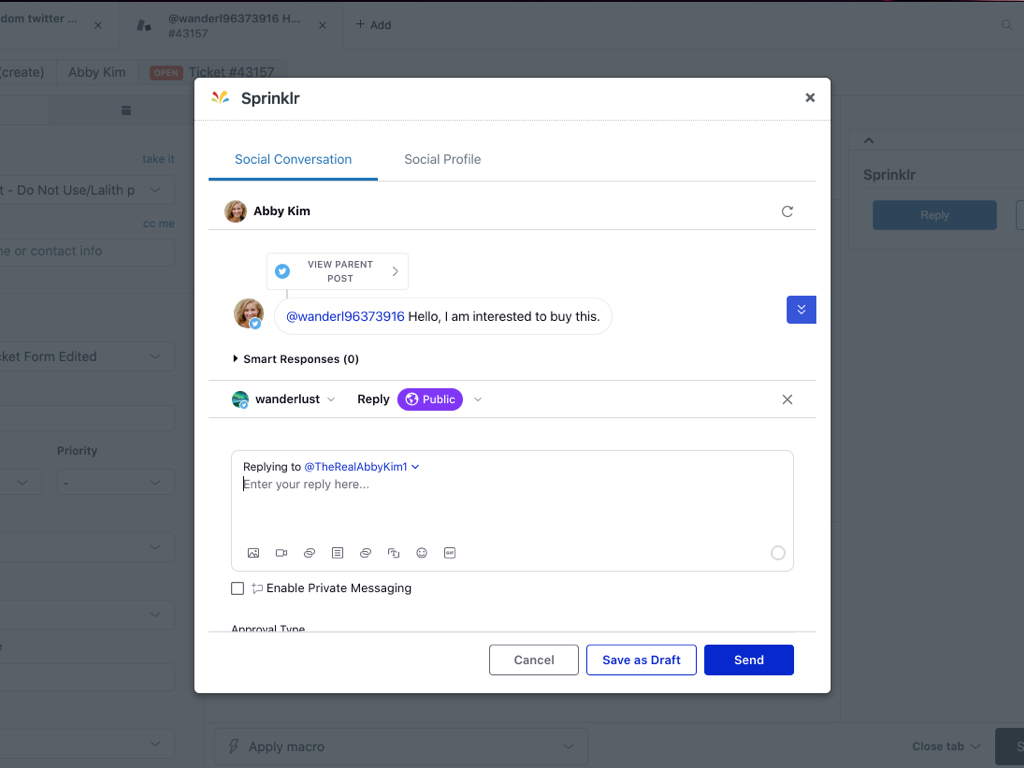
Task: Switch to the Social Profile tab
Action: (442, 159)
